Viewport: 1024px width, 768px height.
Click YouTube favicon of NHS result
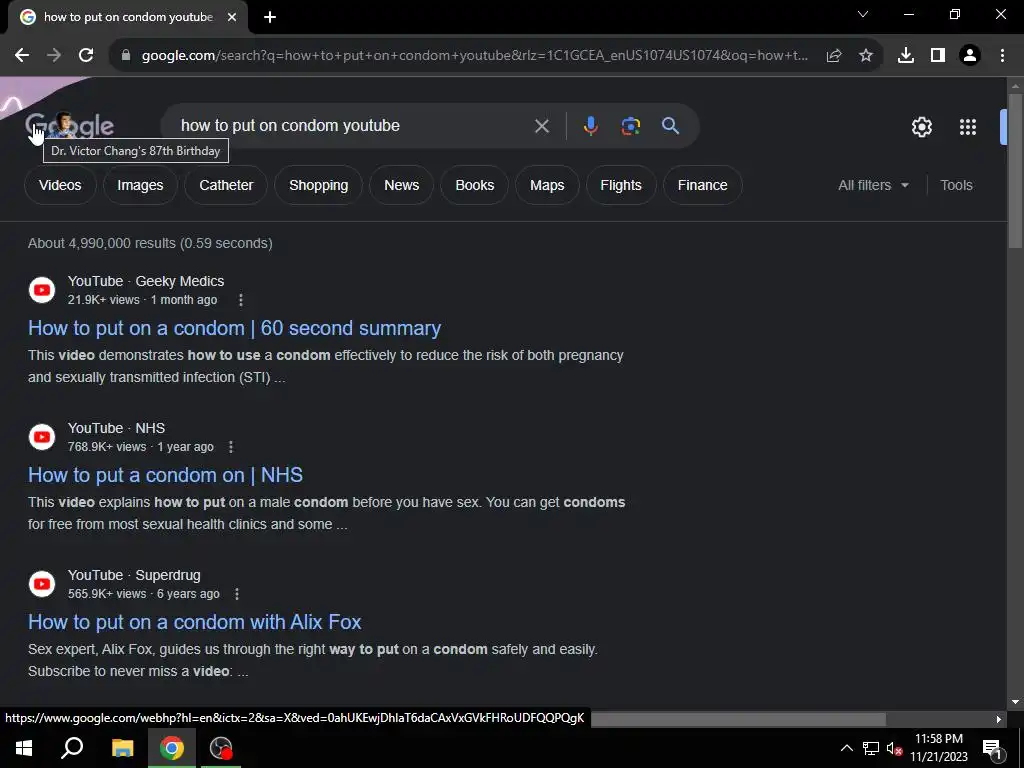point(42,437)
